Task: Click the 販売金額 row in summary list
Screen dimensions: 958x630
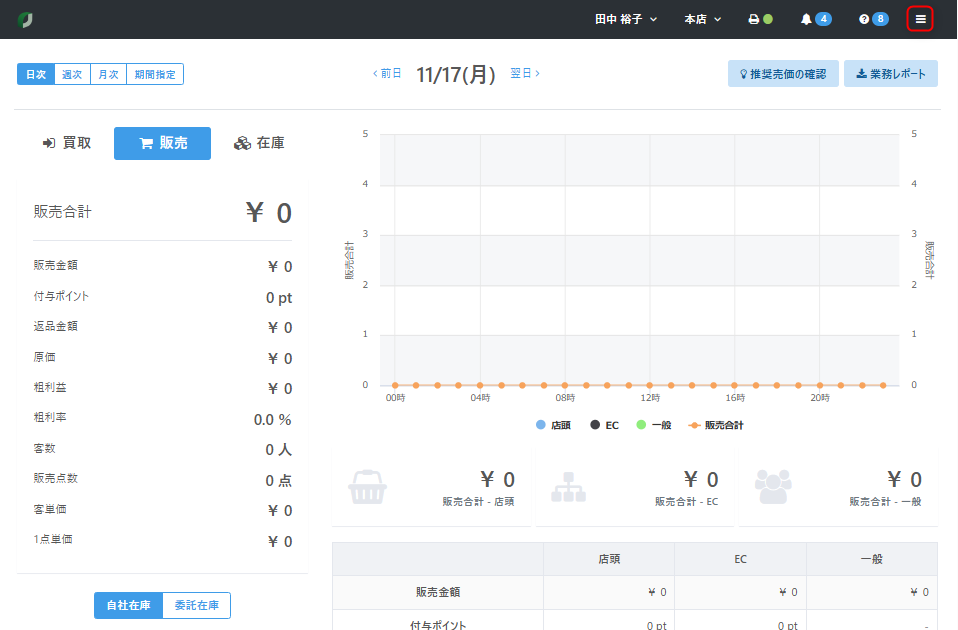Action: tap(163, 266)
